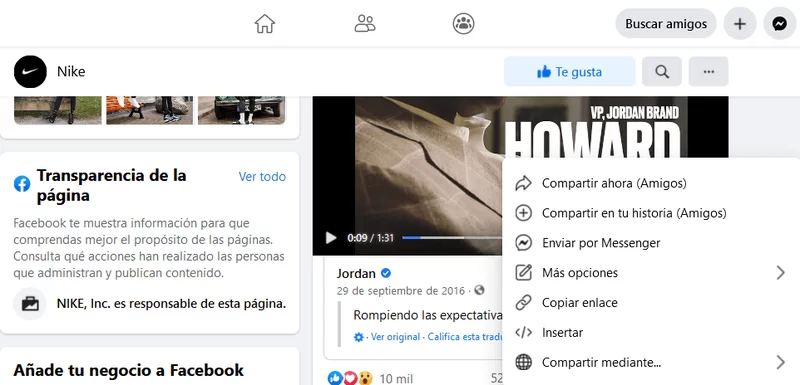Image resolution: width=800 pixels, height=385 pixels.
Task: Select Compartir ahora (Amigos)
Action: [x=651, y=183]
